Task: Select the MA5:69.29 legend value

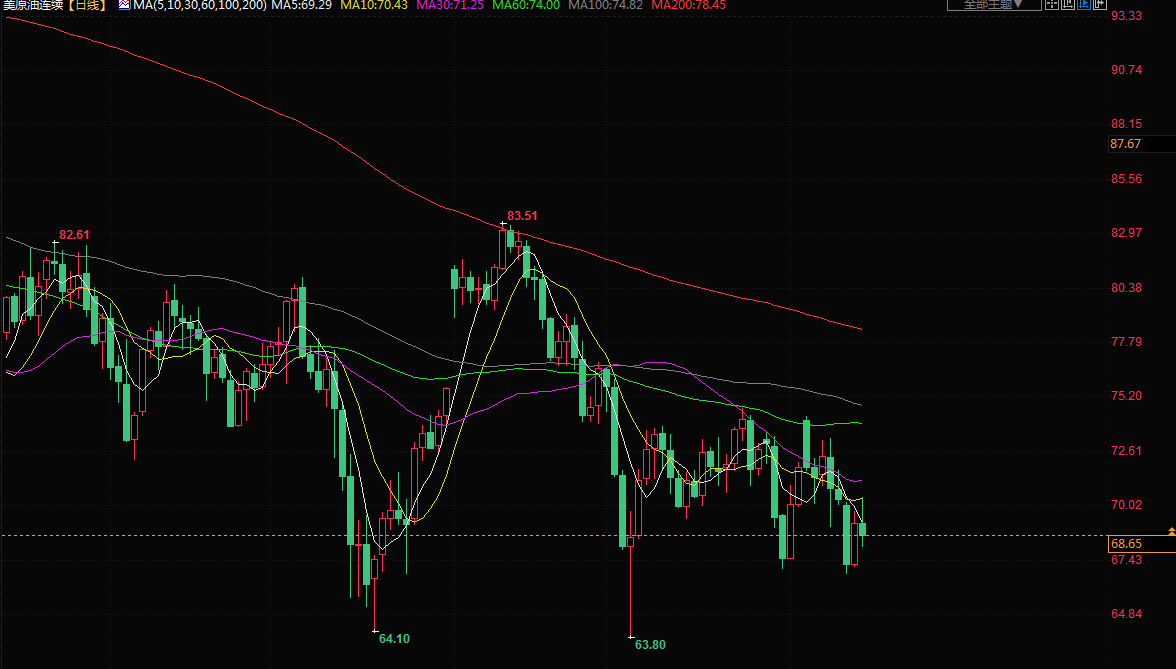Action: click(x=302, y=5)
